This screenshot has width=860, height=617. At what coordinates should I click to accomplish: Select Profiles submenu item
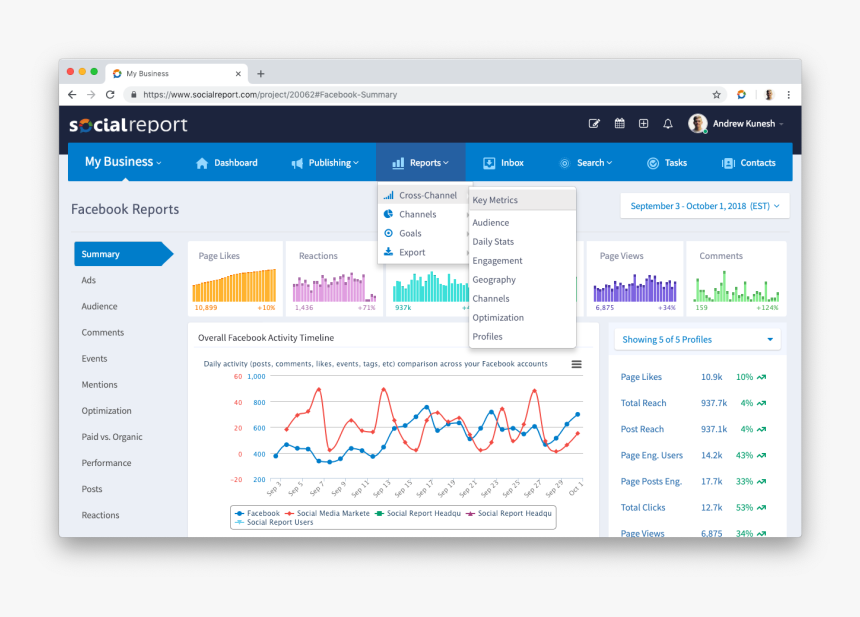[x=487, y=337]
